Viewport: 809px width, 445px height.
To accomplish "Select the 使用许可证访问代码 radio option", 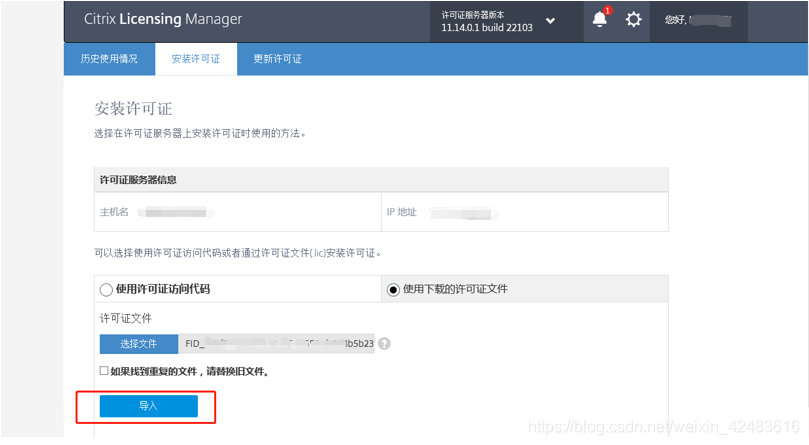I will pos(106,290).
